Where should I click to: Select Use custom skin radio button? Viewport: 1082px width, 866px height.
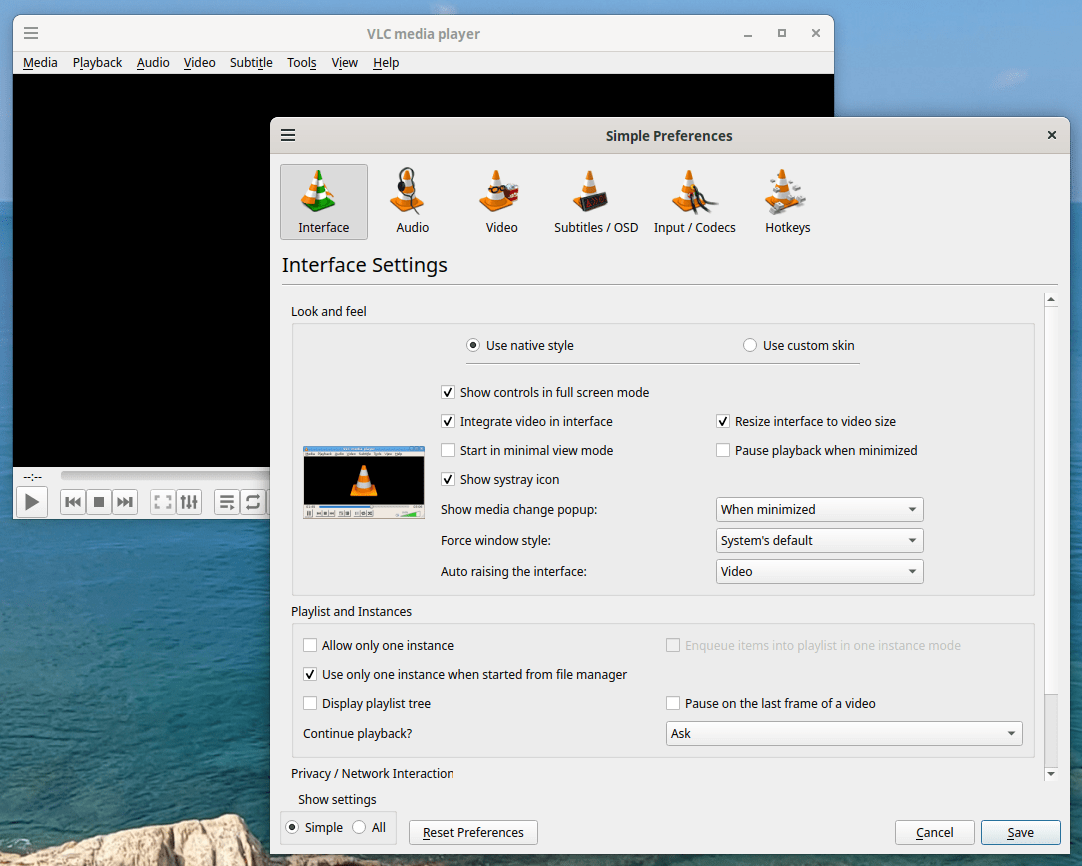(x=798, y=345)
